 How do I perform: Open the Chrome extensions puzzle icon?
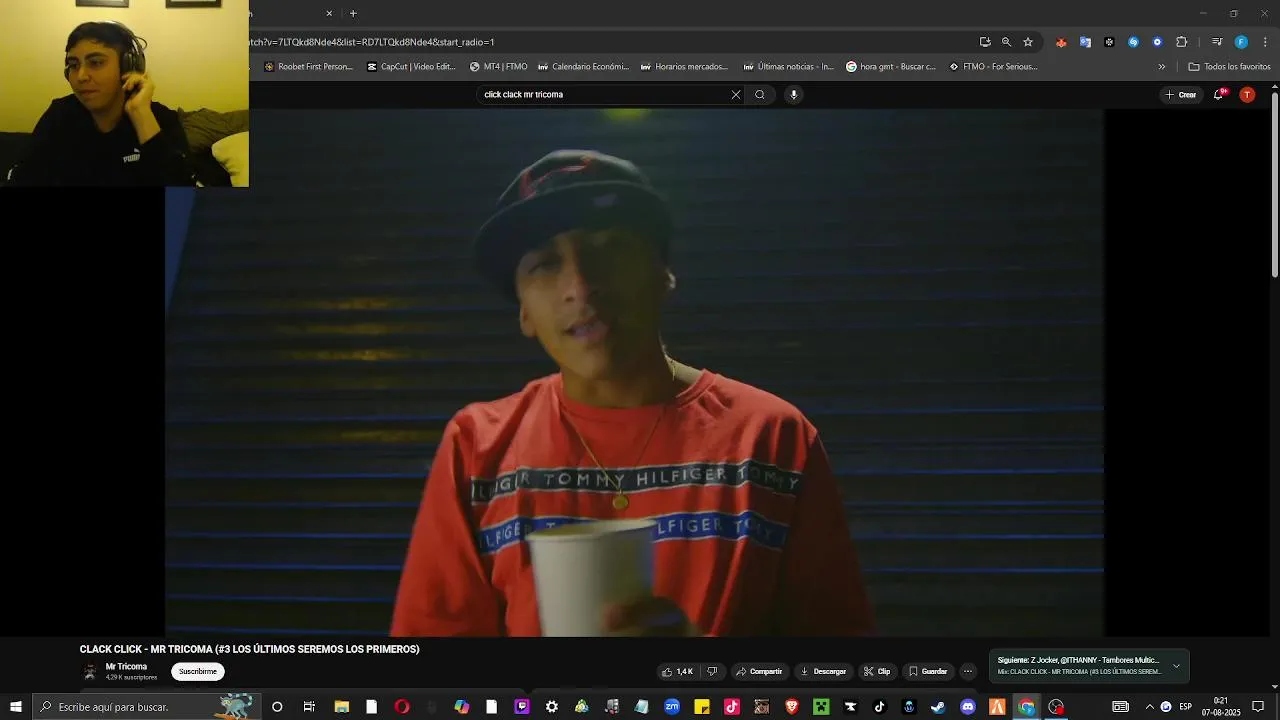[x=1182, y=42]
